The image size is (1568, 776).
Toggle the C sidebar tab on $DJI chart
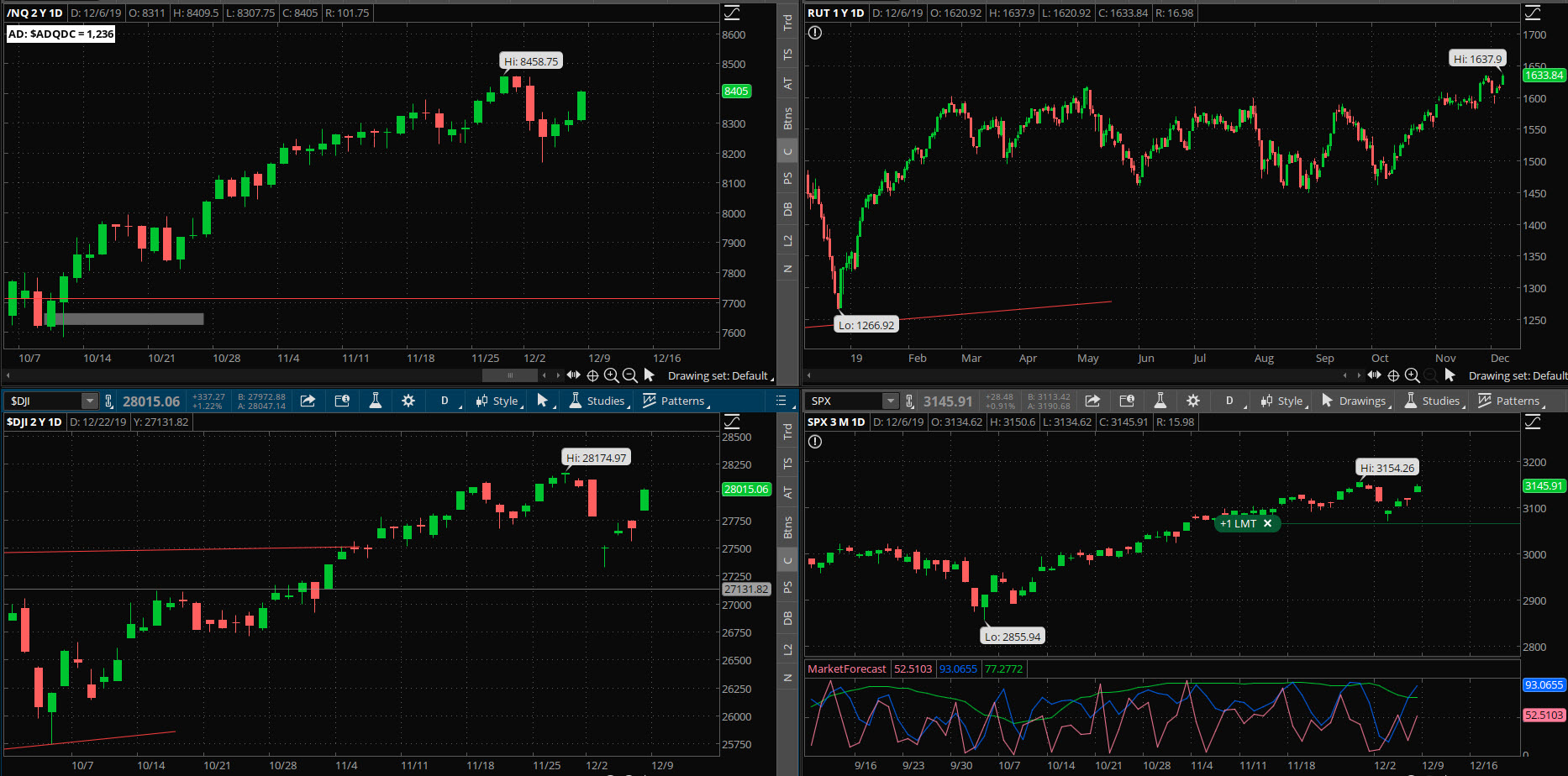point(787,560)
